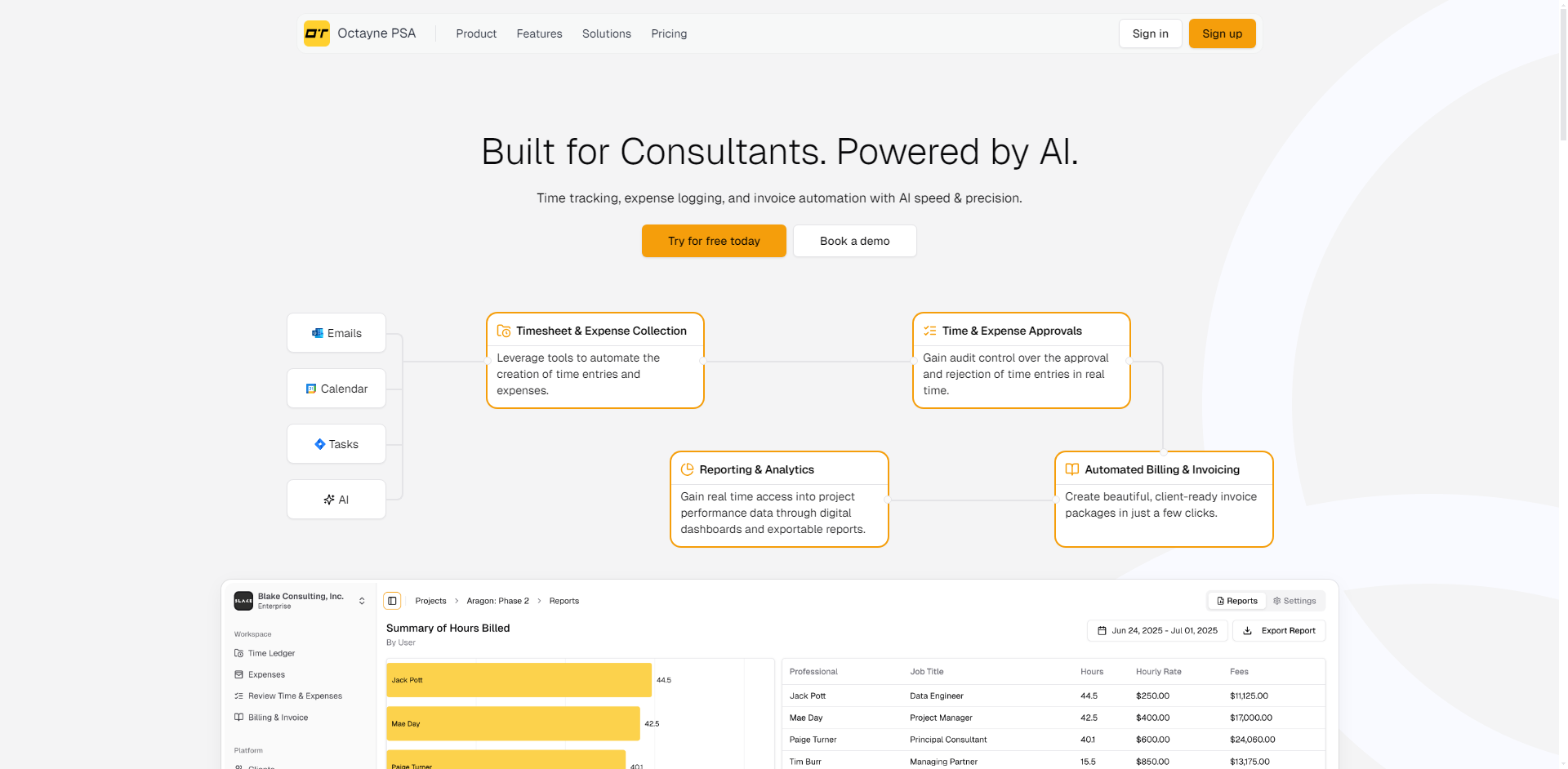Switch to the Reports tab

click(1237, 601)
